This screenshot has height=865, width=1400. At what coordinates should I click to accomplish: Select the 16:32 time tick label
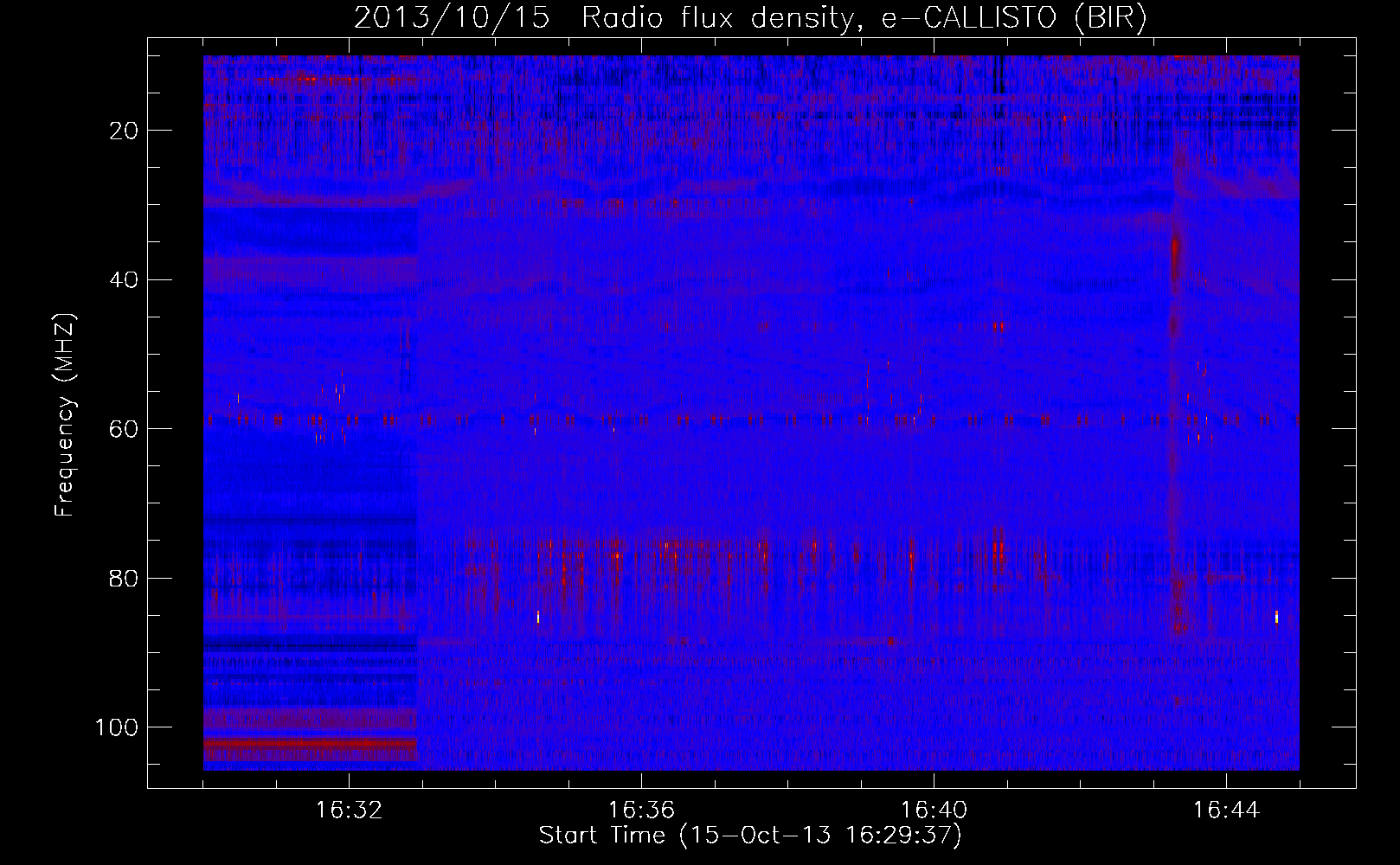pyautogui.click(x=349, y=811)
